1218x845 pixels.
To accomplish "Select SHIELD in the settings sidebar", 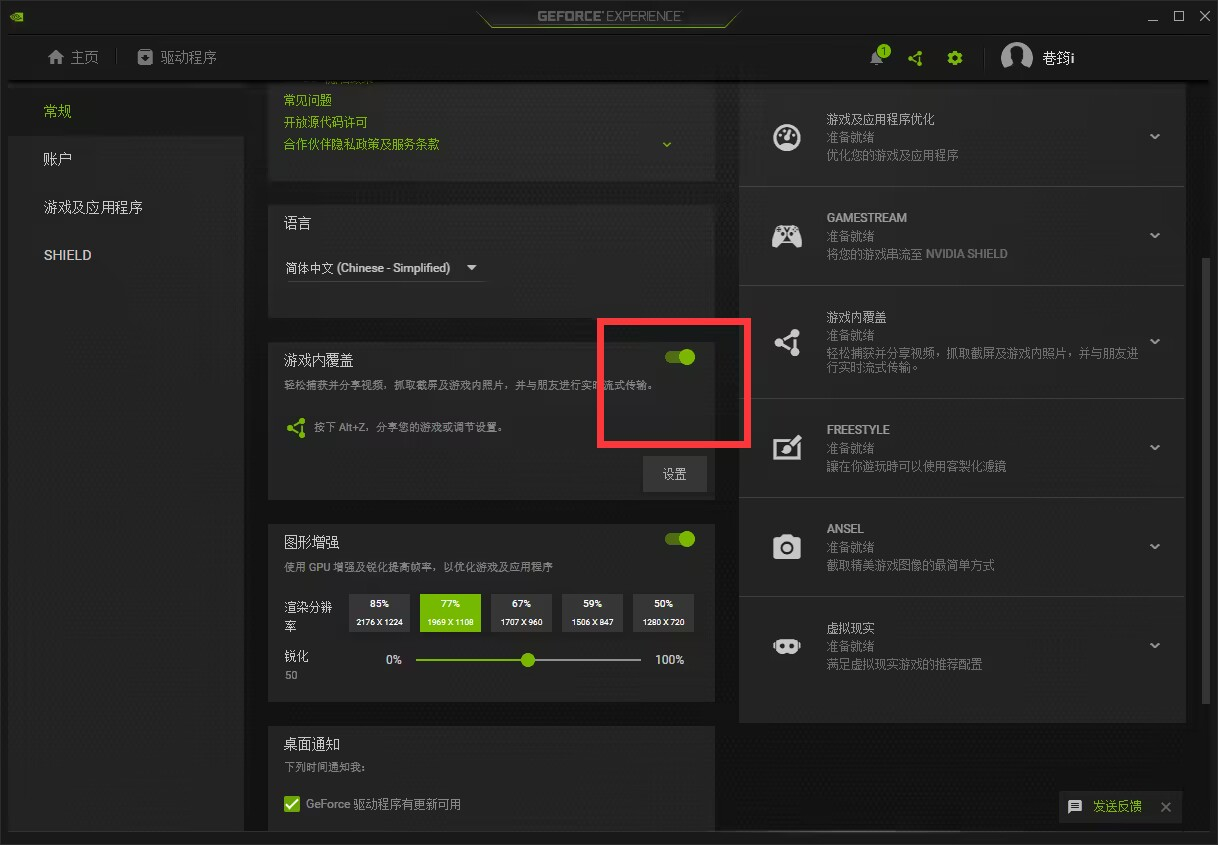I will tap(68, 255).
